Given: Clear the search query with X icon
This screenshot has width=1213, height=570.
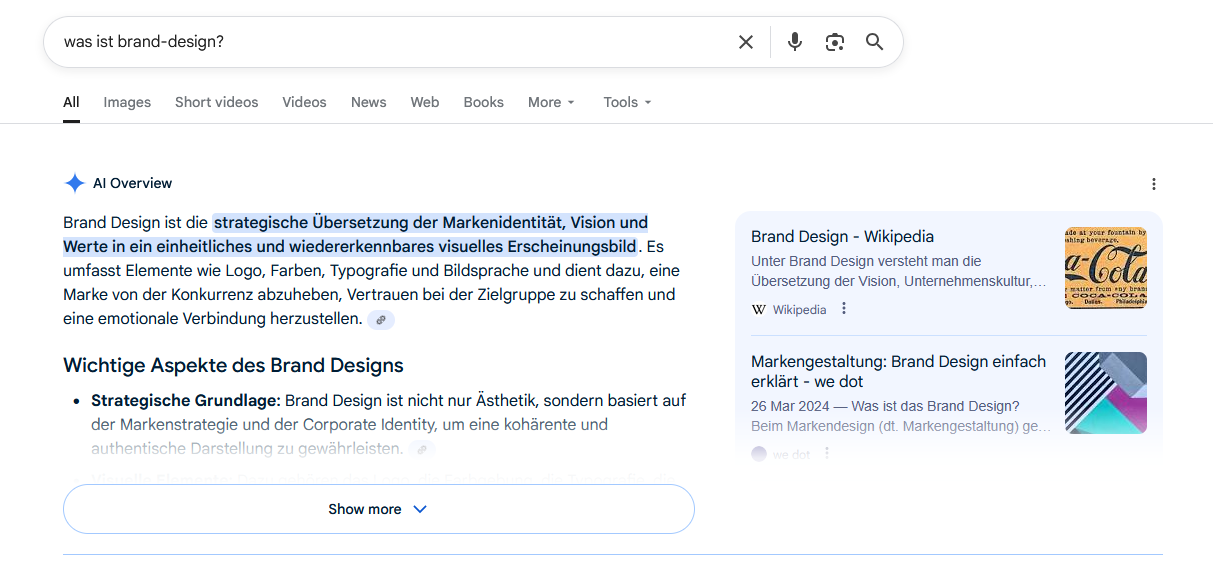Looking at the screenshot, I should [746, 42].
